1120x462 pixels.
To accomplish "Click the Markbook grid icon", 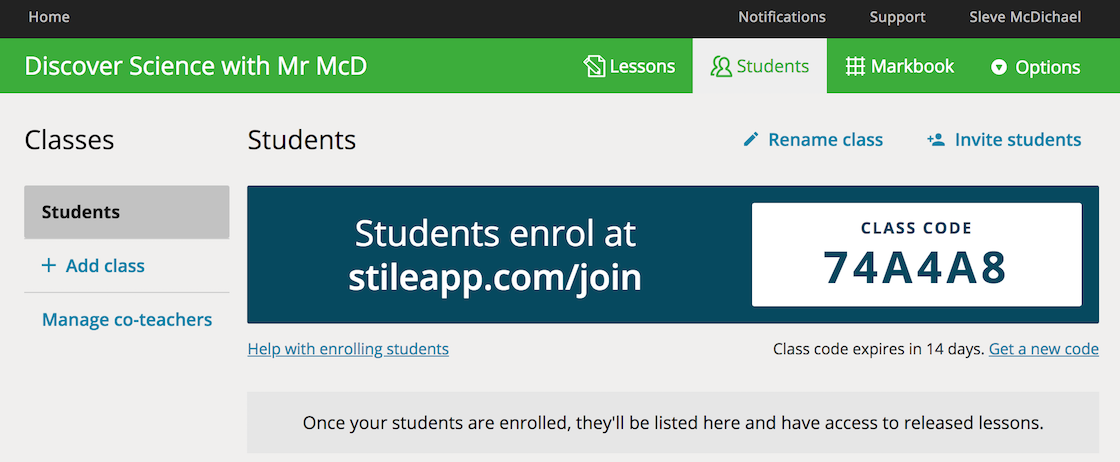I will [855, 66].
